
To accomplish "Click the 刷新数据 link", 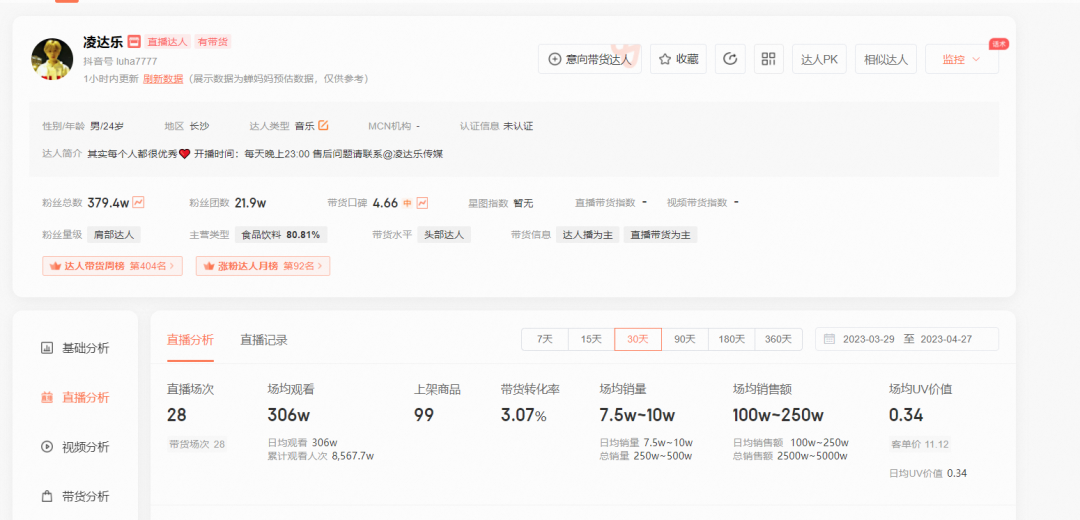I will (163, 78).
